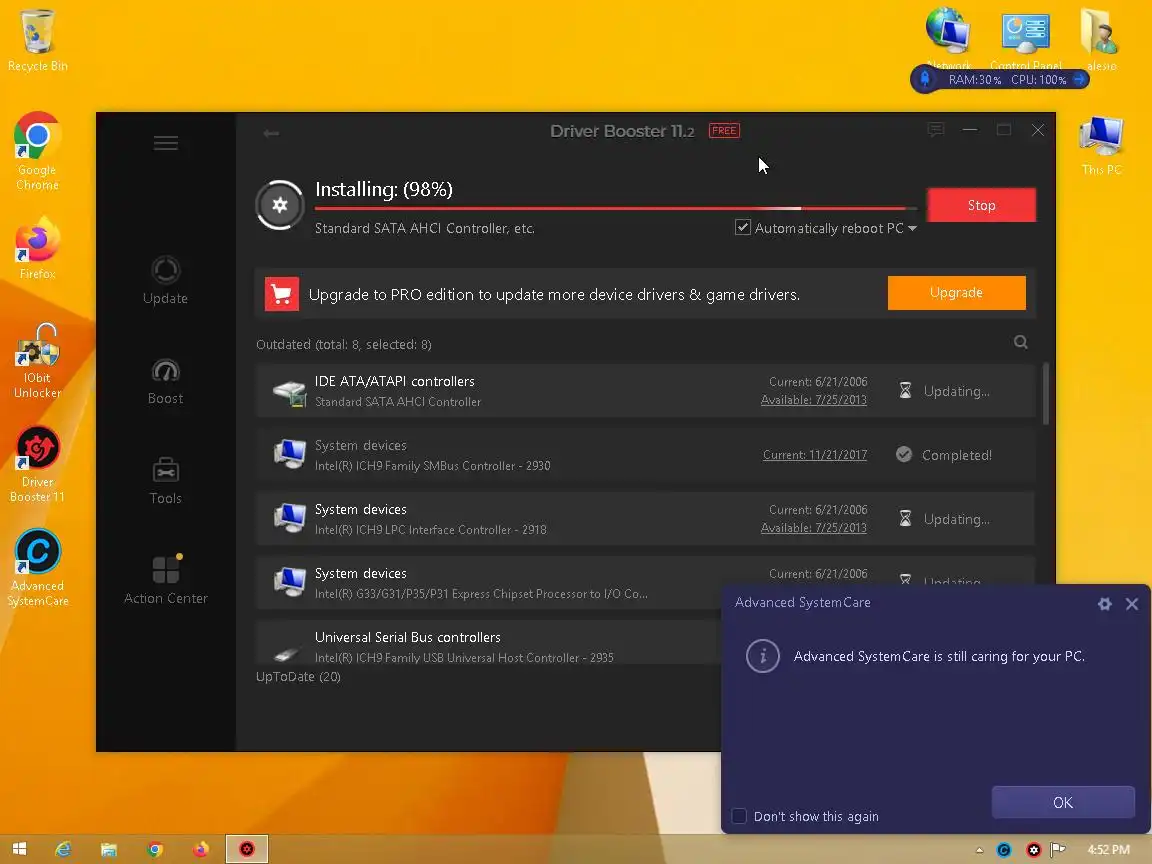Click the USB icon for Universal Serial Bus controllers
The width and height of the screenshot is (1152, 864).
pos(287,652)
